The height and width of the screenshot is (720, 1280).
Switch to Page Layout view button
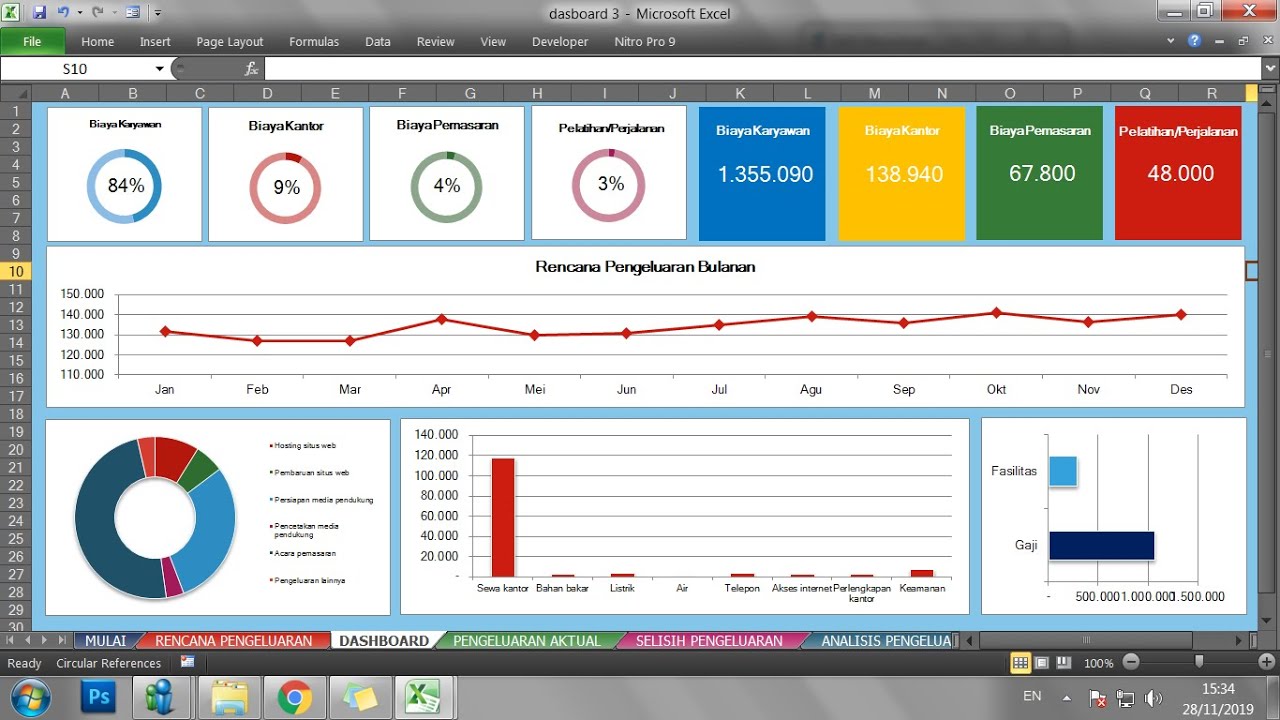(1042, 662)
